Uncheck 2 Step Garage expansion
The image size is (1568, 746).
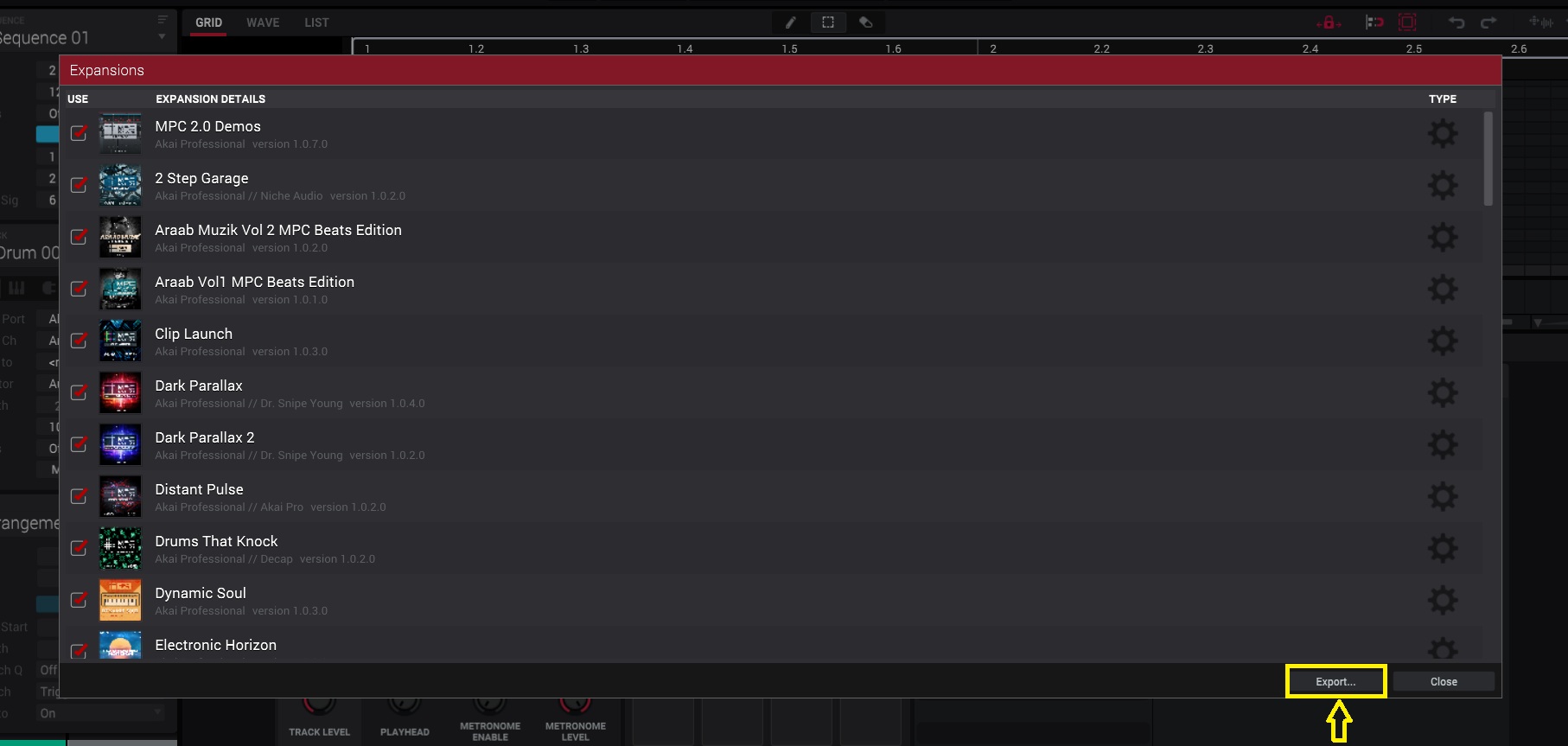(x=79, y=185)
